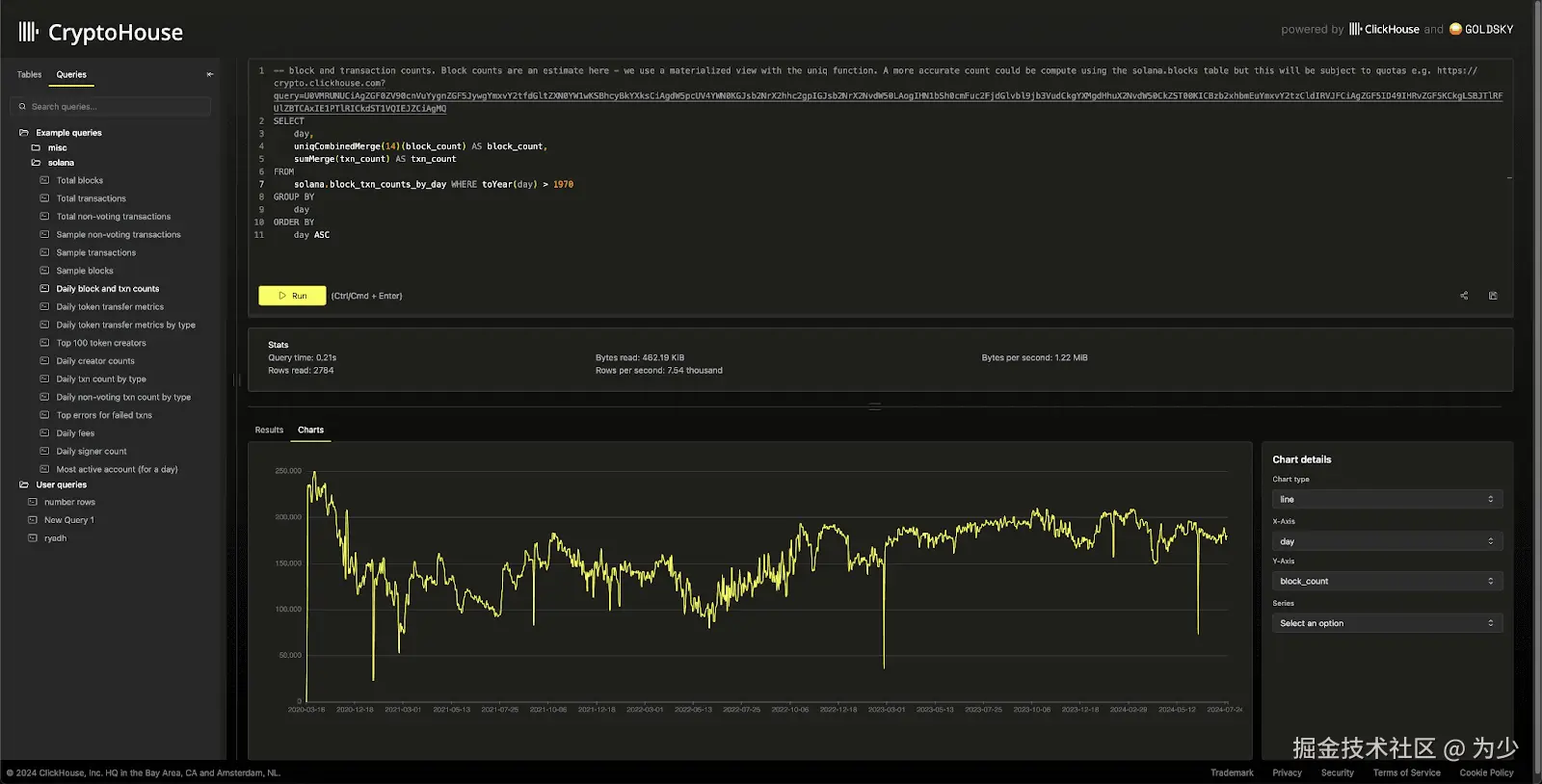Click the query icon beside Total blocks
Screen dimensions: 1542x784
click(44, 180)
